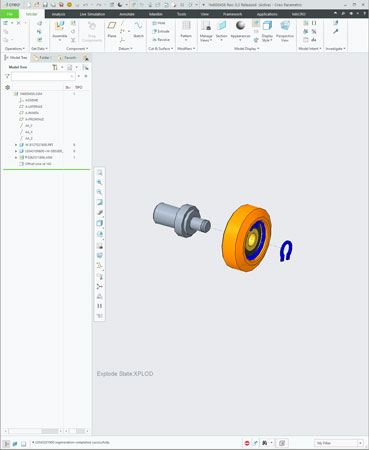Open the Get Data group dropdown
This screenshot has width=369, height=450.
(39, 49)
